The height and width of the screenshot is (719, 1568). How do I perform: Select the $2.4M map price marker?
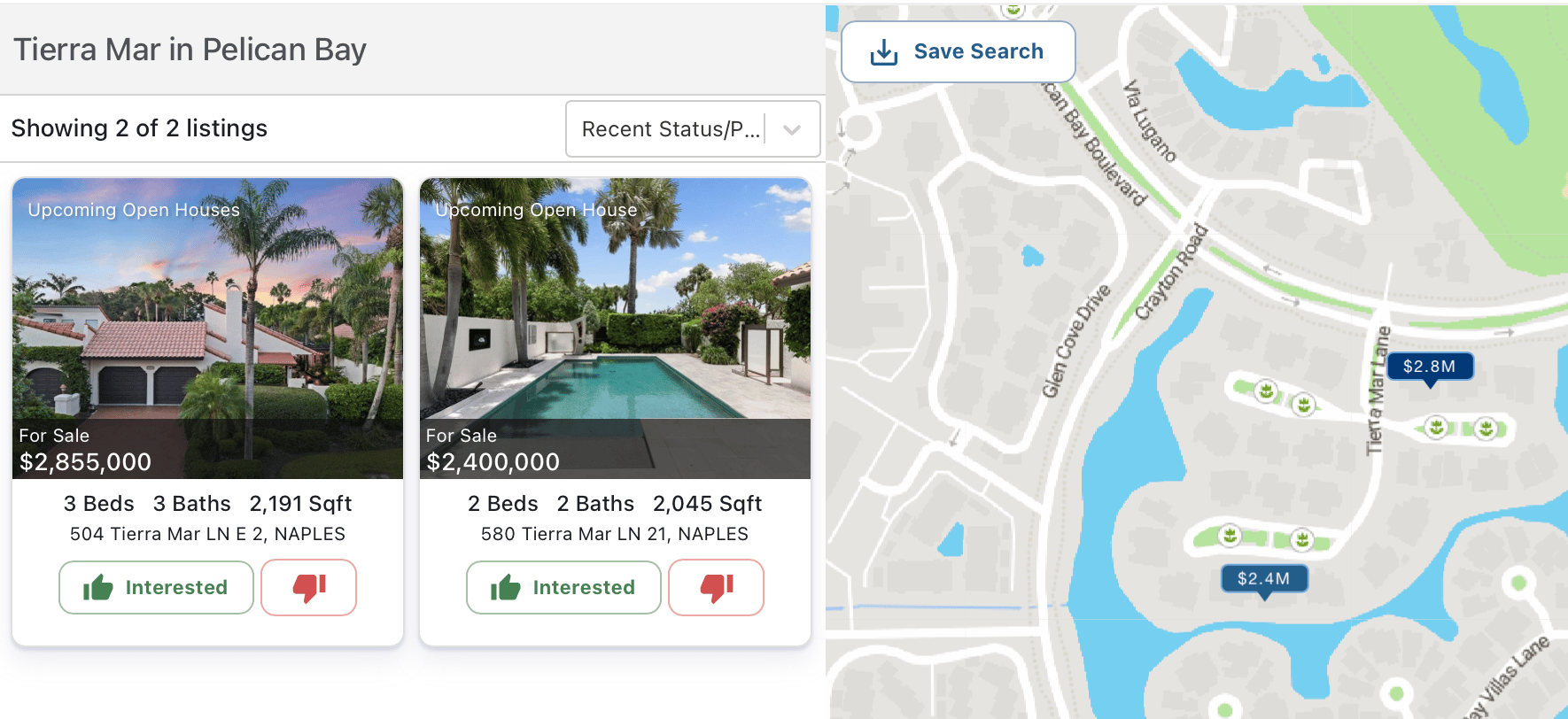pos(1264,579)
